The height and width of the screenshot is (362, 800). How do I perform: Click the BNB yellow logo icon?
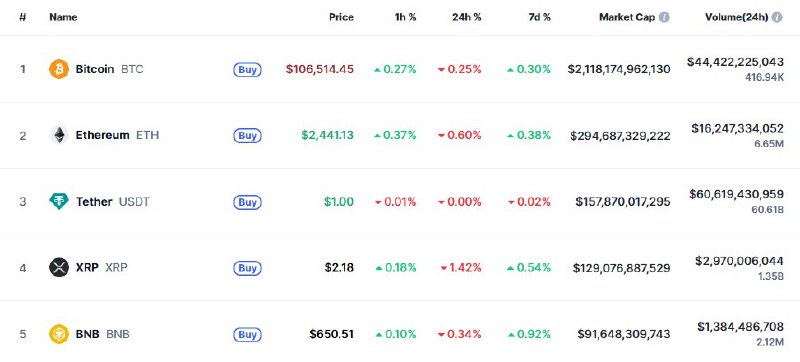click(59, 334)
